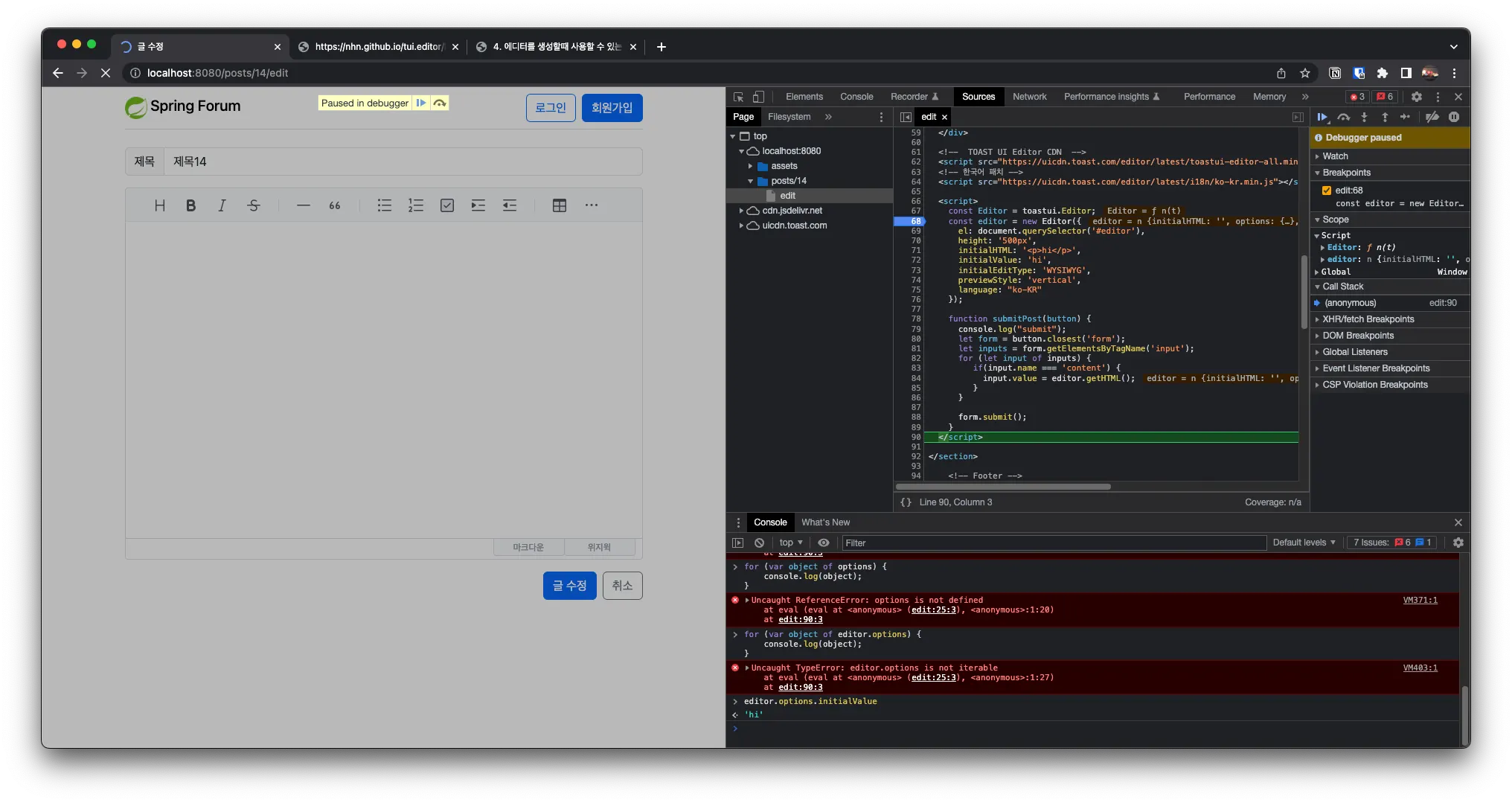Clear console with the clear icon
This screenshot has height=803, width=1512.
[759, 543]
